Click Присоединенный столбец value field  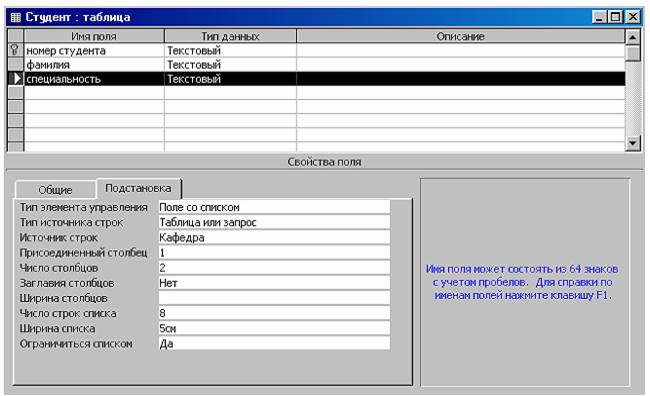[274, 253]
